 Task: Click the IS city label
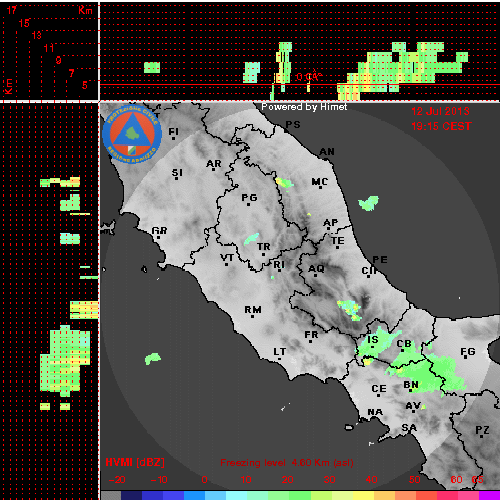[373, 340]
